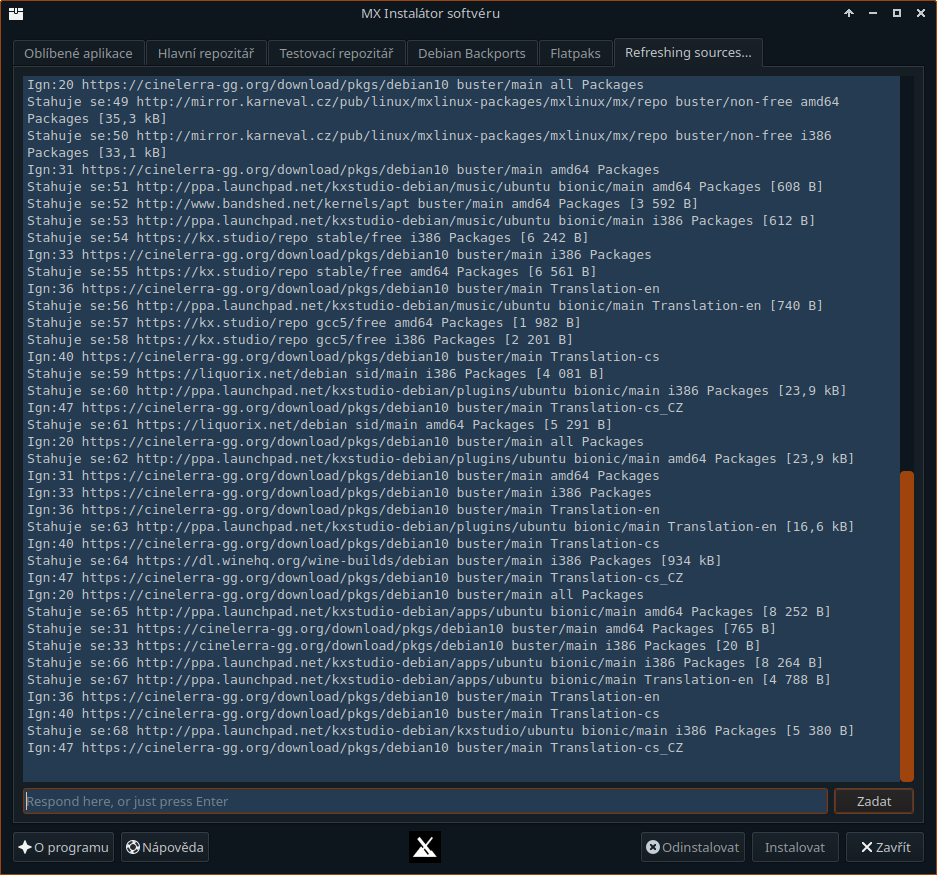
Task: Click the O programu button
Action: [x=63, y=847]
